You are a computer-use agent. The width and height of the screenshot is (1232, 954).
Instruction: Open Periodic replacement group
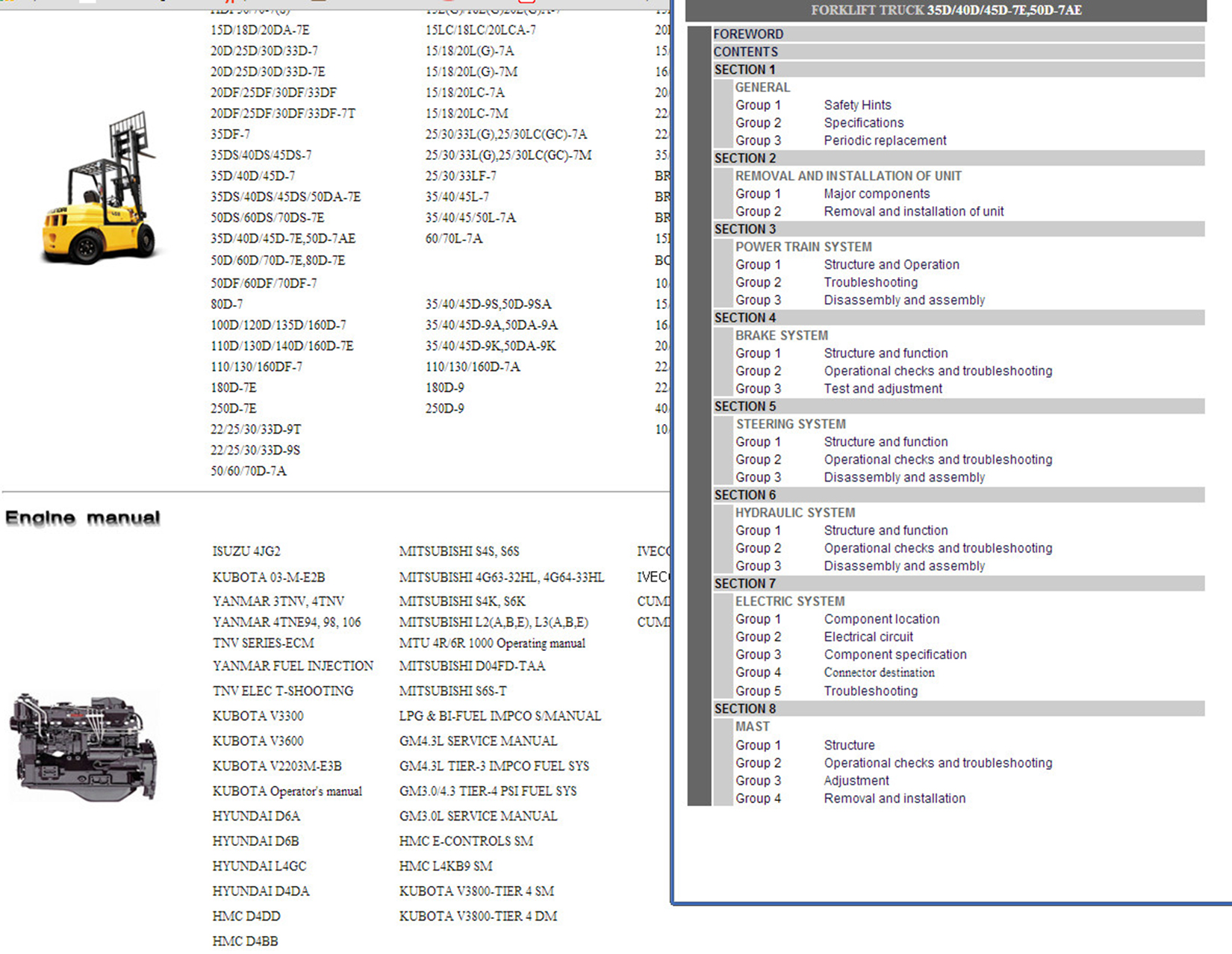coord(885,140)
